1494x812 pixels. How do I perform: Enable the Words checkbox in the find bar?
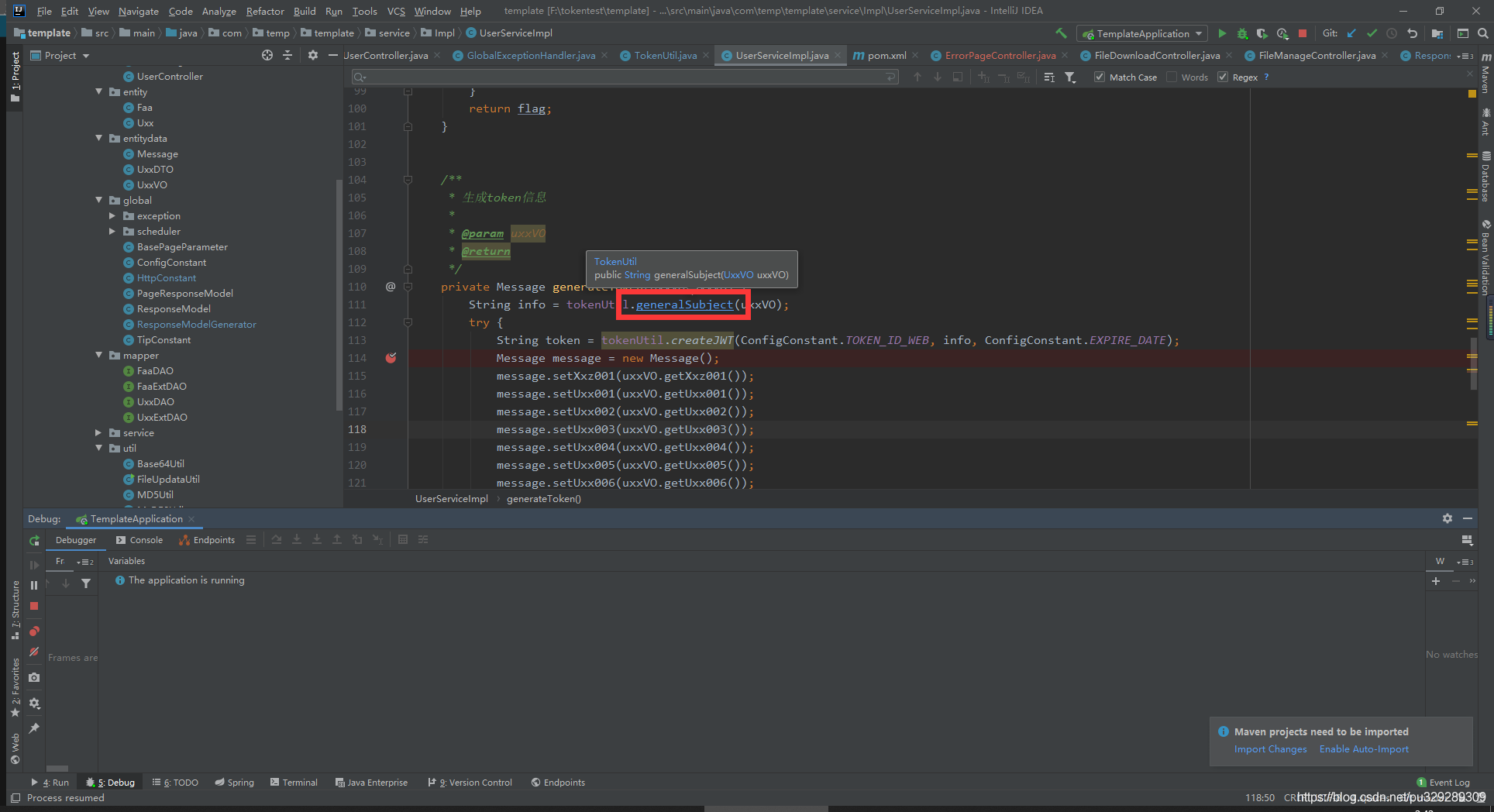click(1172, 77)
